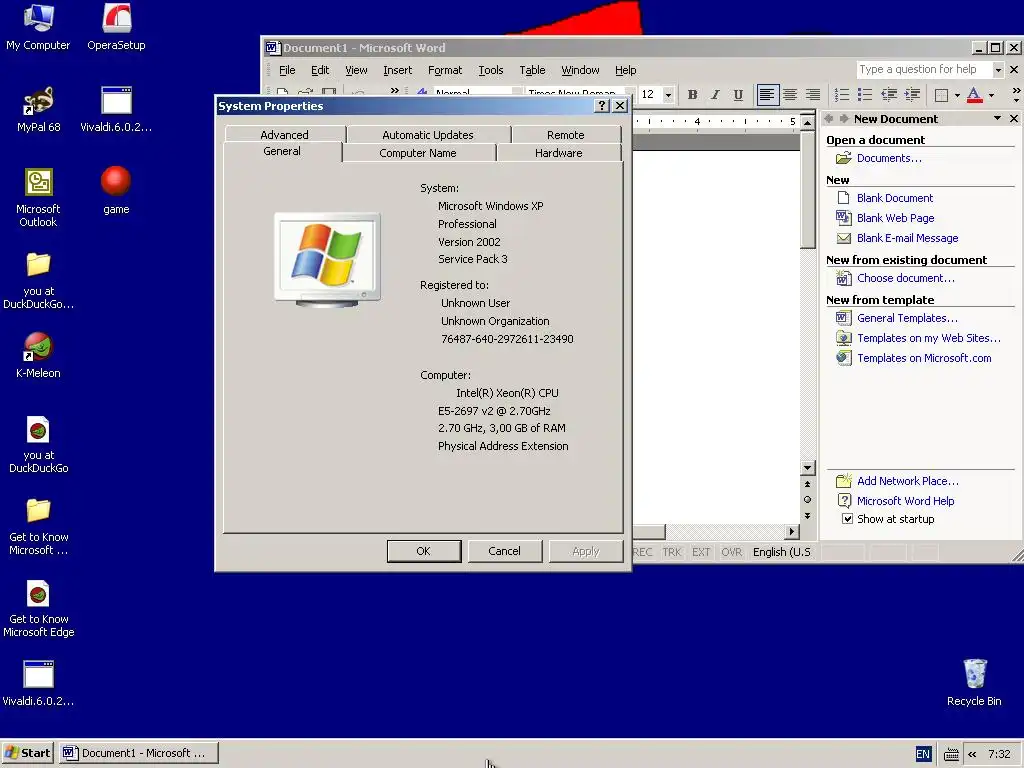1024x768 pixels.
Task: Open Word's Format menu
Action: pos(445,70)
